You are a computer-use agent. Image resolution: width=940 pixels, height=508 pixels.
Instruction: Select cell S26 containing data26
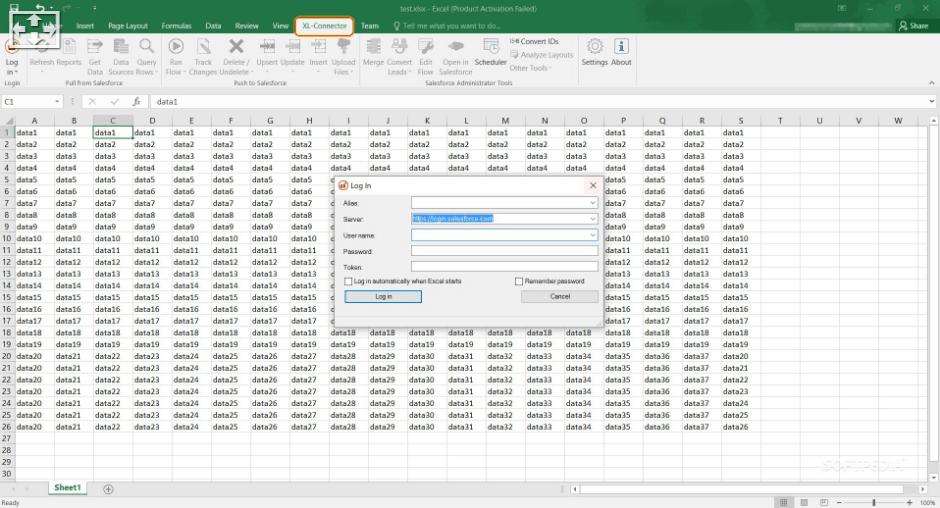(741, 427)
